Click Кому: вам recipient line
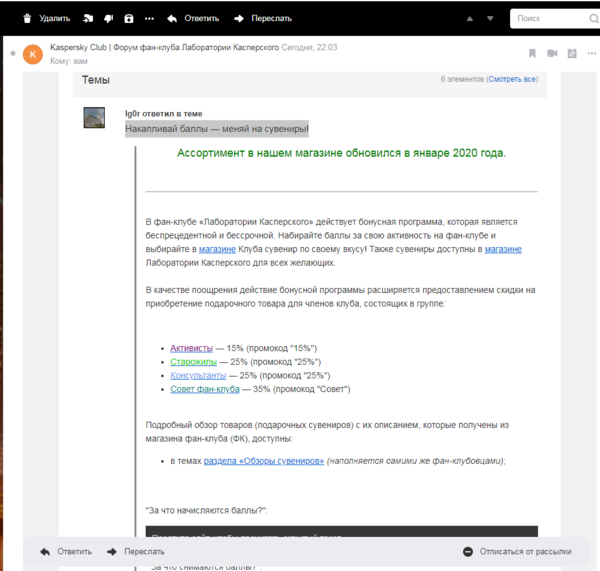The height and width of the screenshot is (571, 600). pos(69,61)
